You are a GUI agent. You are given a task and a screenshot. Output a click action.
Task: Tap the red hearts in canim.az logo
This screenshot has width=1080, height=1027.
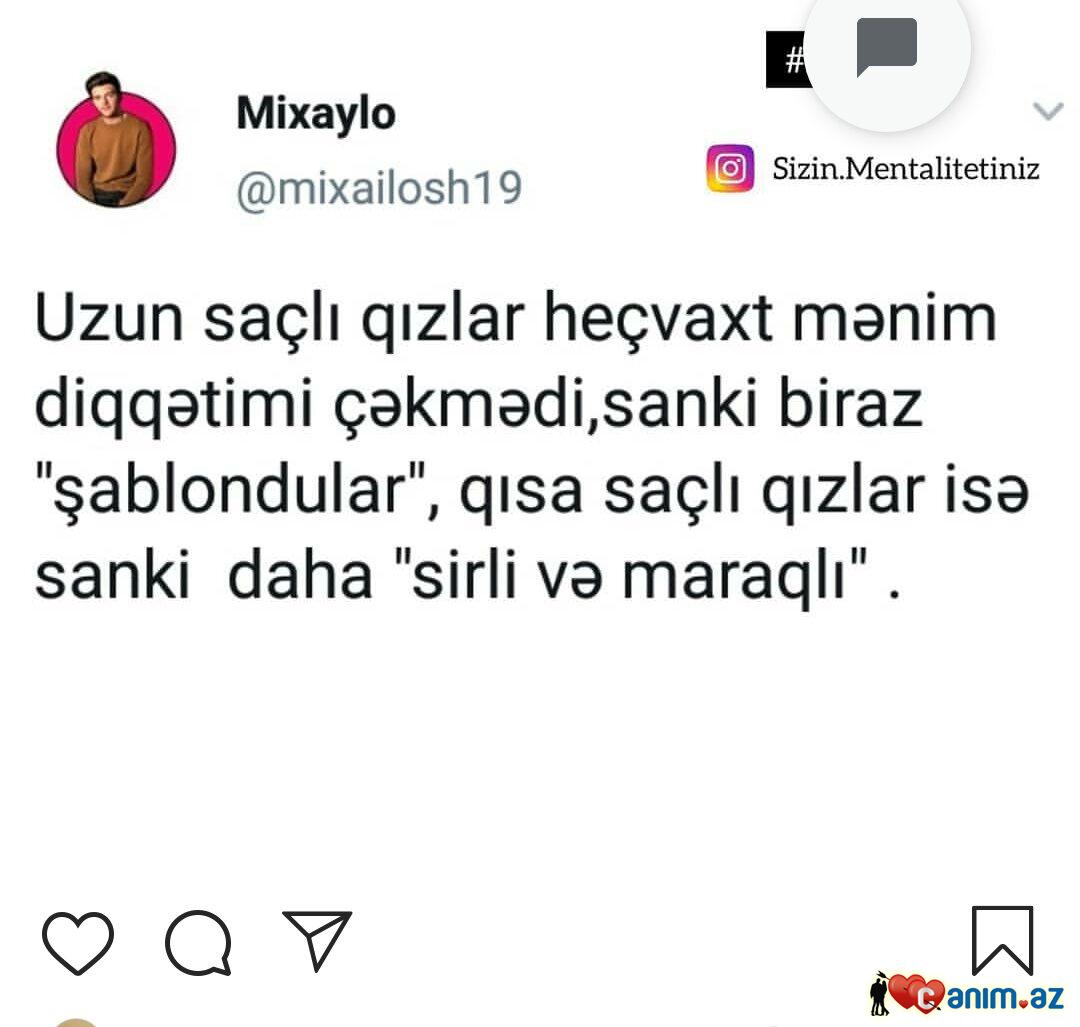pos(916,993)
